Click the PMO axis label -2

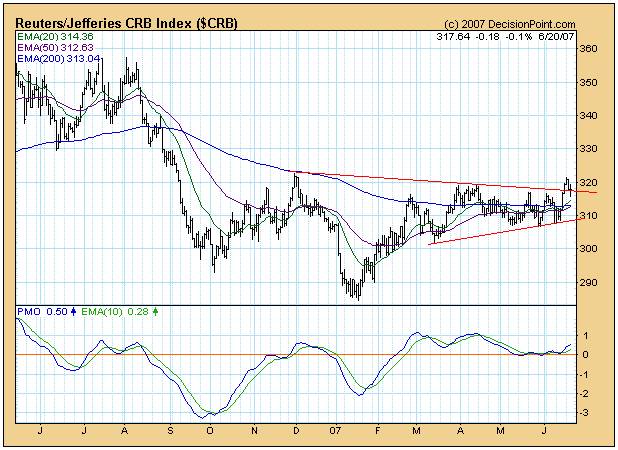click(x=584, y=394)
